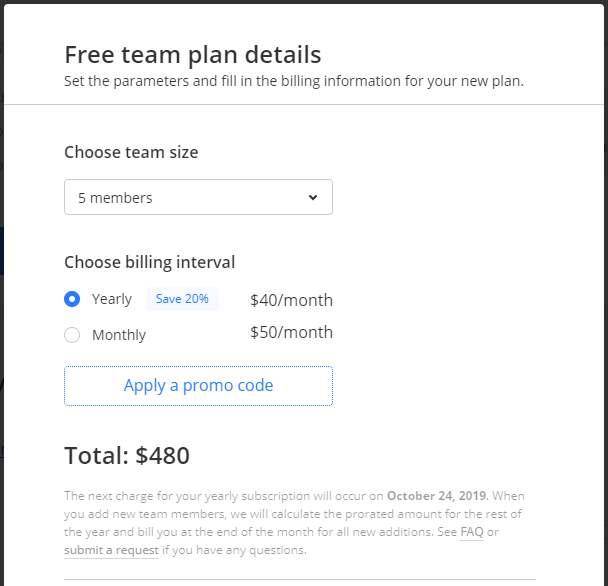Click the $50/month monthly price
This screenshot has height=586, width=608.
pyautogui.click(x=291, y=333)
